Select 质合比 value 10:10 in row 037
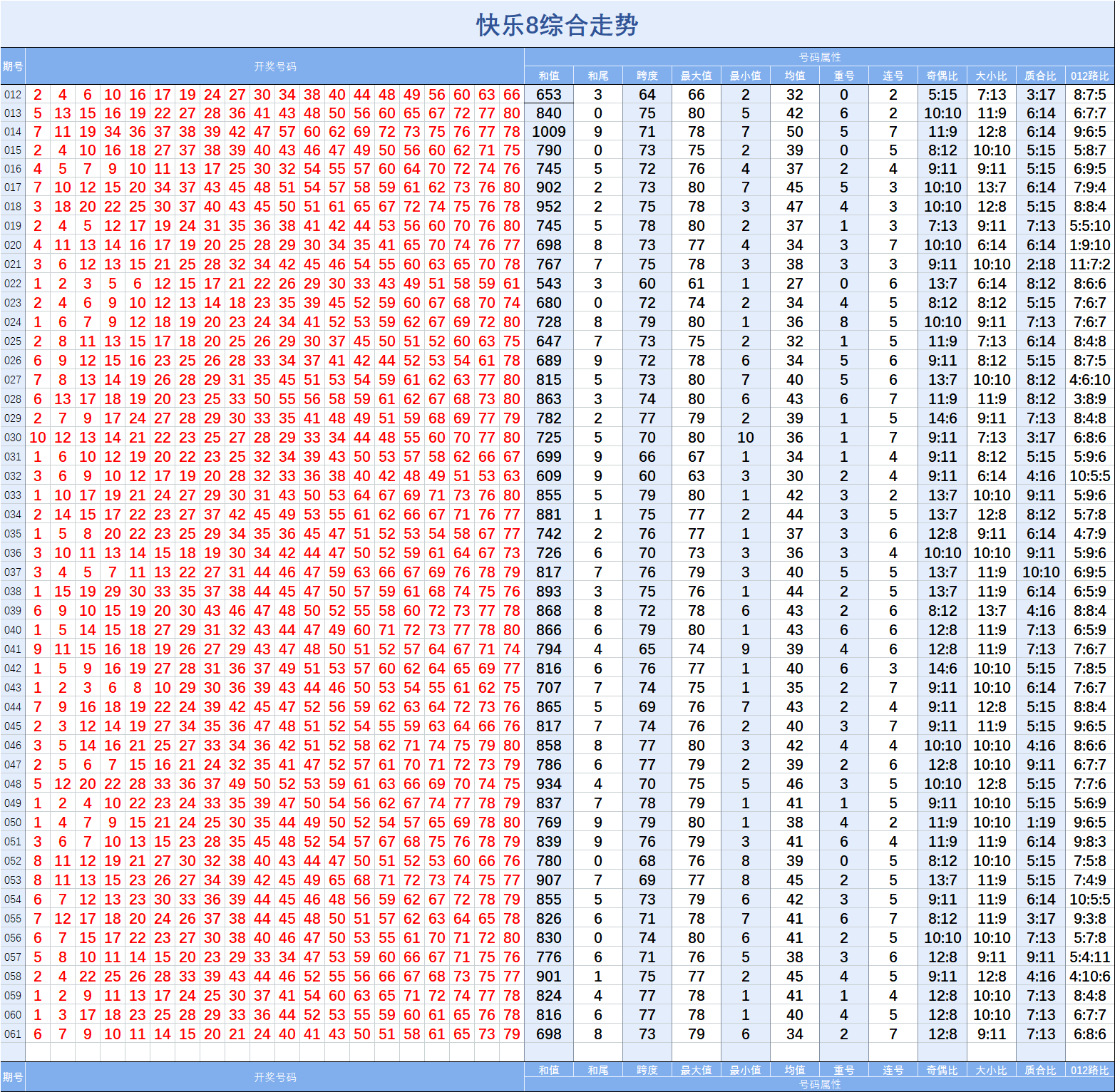This screenshot has height=1092, width=1115. pyautogui.click(x=1041, y=572)
